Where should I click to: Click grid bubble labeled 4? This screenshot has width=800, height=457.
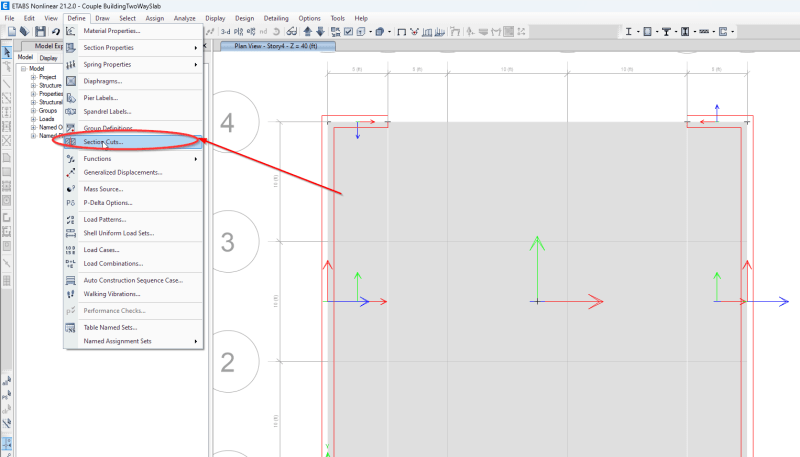tap(228, 122)
